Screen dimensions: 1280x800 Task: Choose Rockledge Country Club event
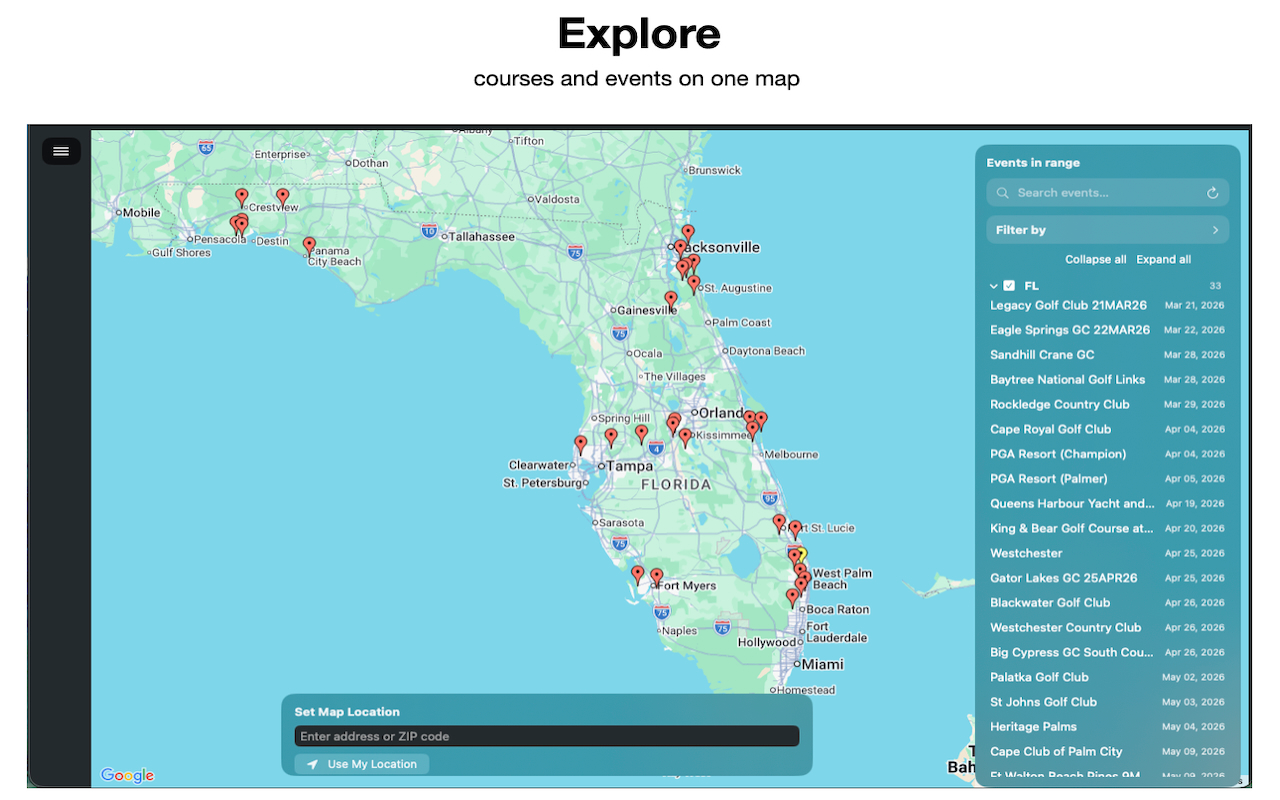[x=1107, y=405]
